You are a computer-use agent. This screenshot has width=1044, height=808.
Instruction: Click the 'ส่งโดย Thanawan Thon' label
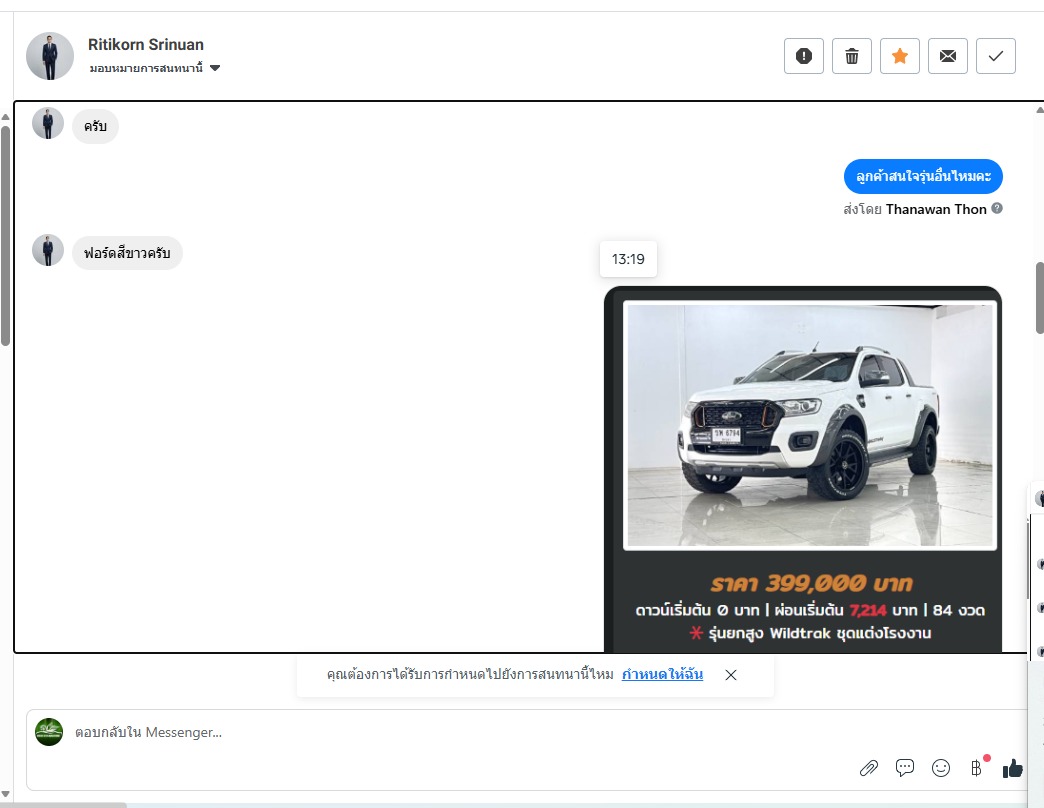[915, 209]
